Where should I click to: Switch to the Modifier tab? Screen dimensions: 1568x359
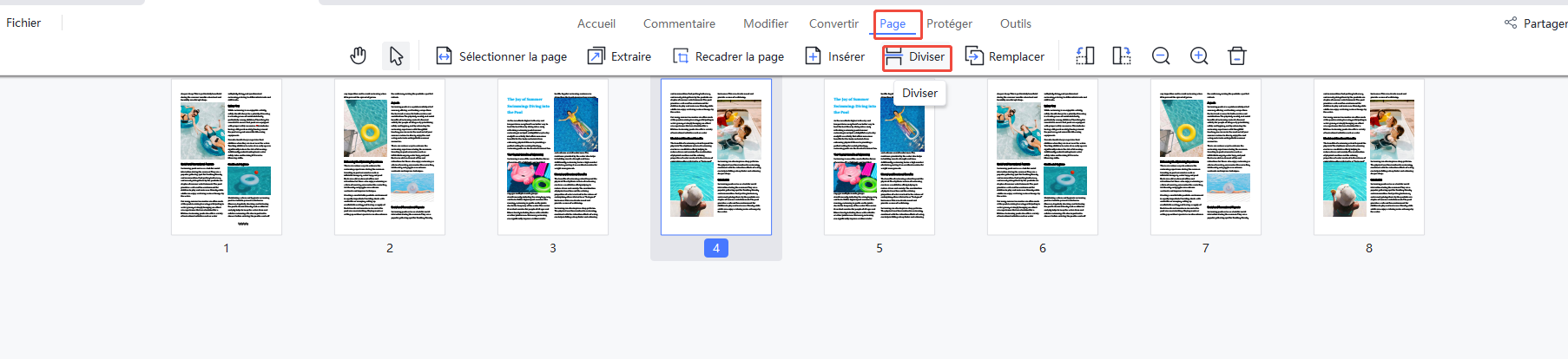click(x=766, y=23)
